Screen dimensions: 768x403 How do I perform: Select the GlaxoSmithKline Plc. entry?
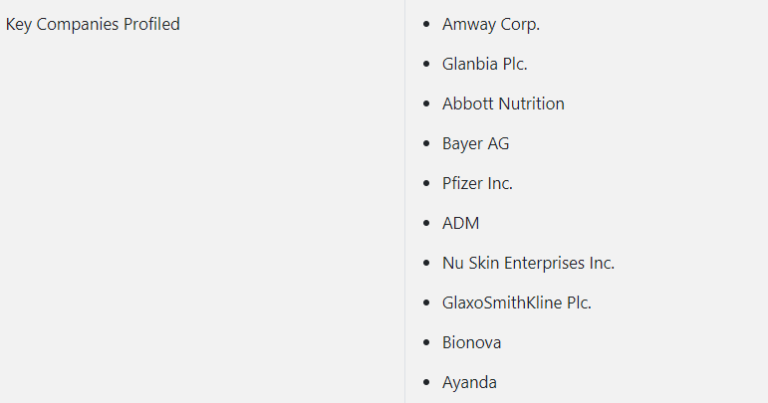coord(516,302)
